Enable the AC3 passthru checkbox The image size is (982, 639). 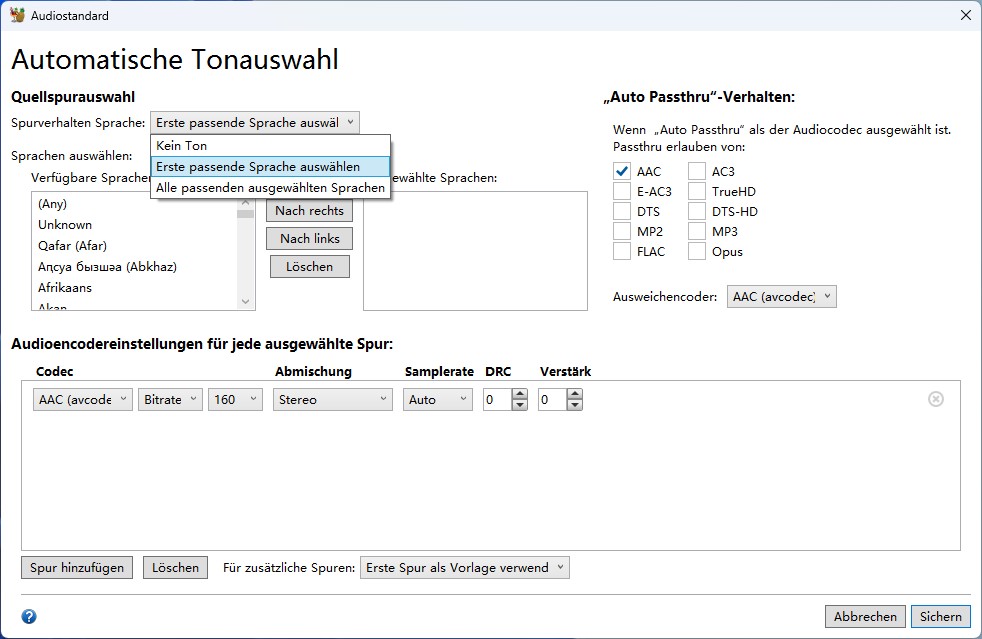click(x=697, y=171)
